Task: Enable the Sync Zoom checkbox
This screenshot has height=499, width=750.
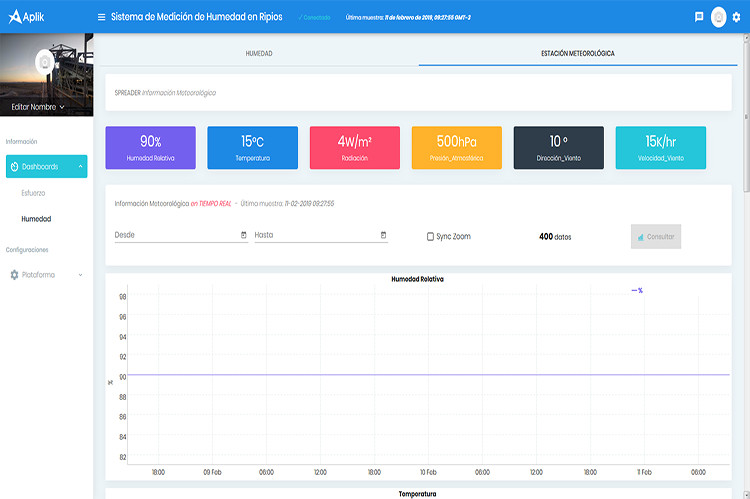Action: [x=430, y=237]
